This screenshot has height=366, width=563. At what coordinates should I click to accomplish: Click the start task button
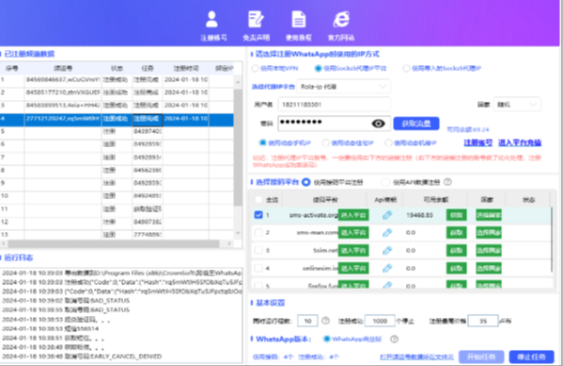[481, 357]
